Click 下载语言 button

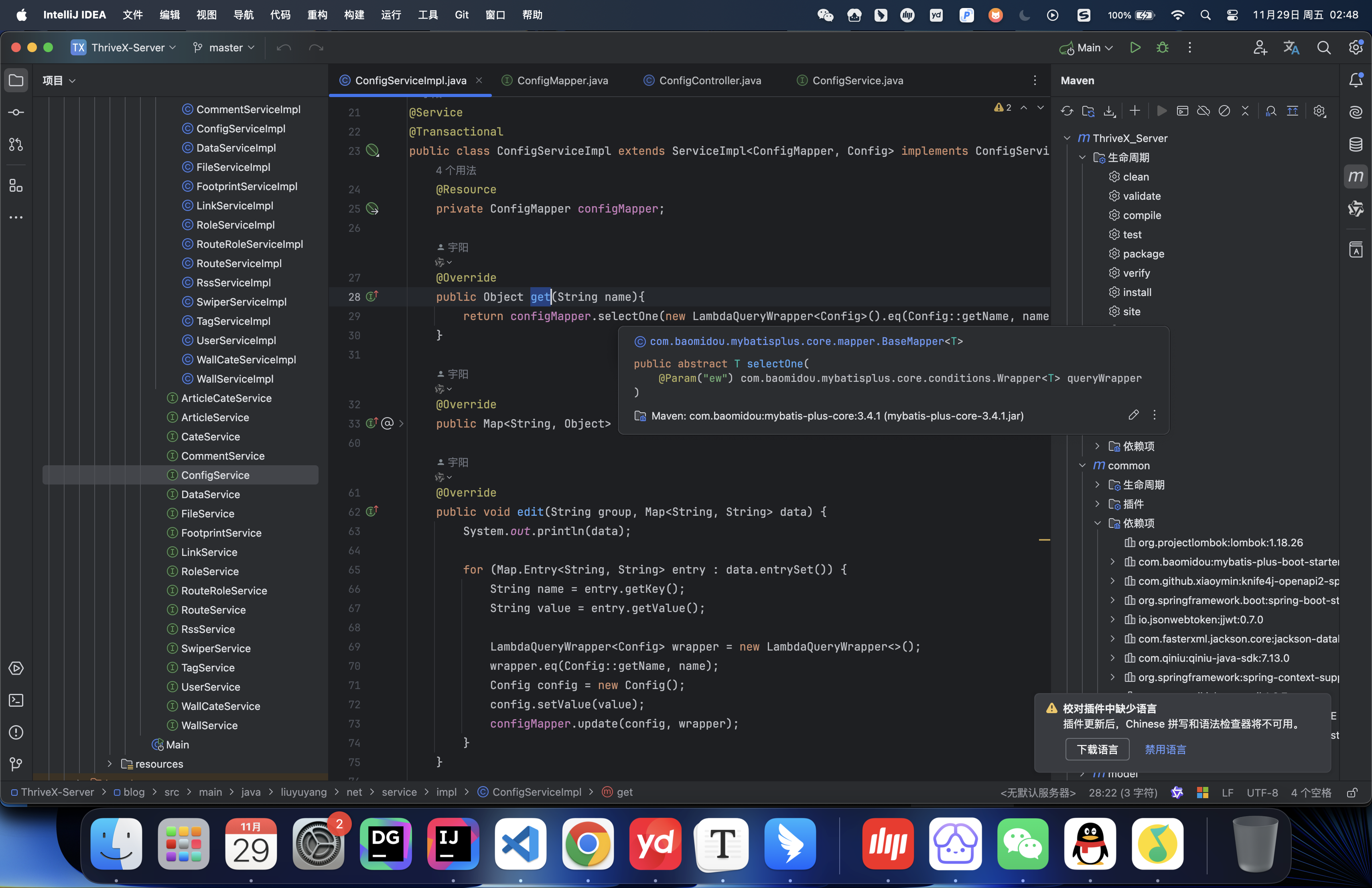[x=1098, y=749]
